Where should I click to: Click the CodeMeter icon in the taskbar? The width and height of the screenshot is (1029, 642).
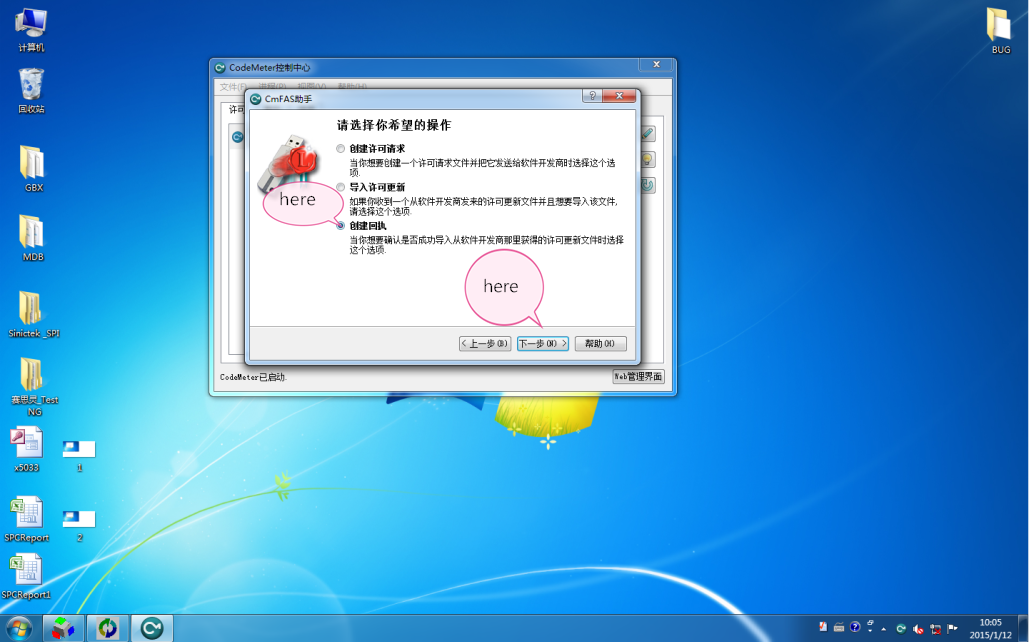click(152, 628)
